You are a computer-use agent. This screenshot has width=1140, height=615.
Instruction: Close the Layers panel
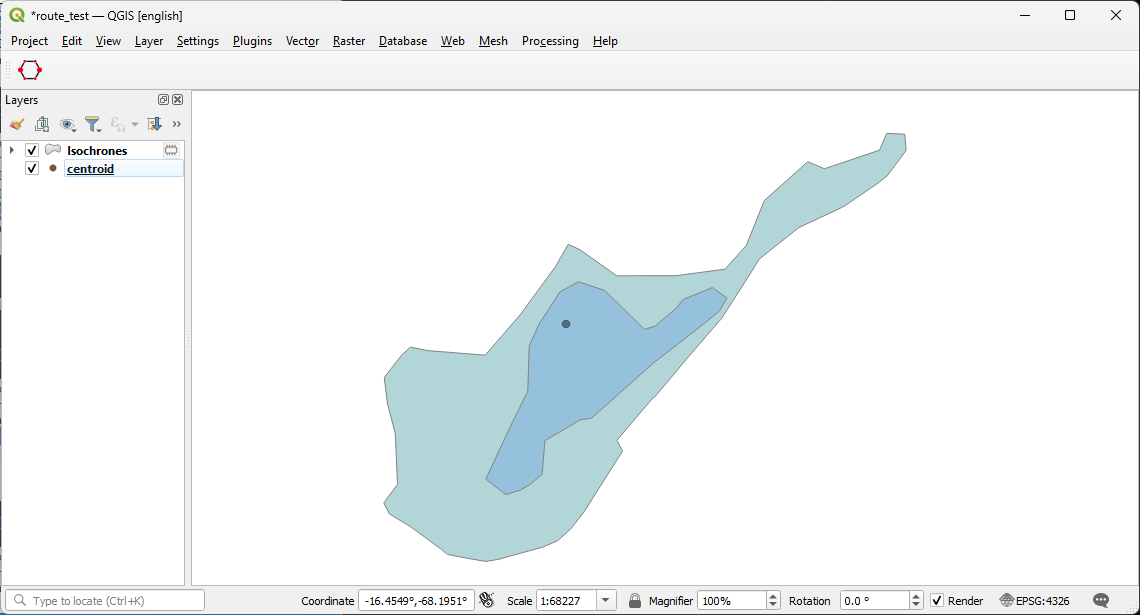pos(177,100)
